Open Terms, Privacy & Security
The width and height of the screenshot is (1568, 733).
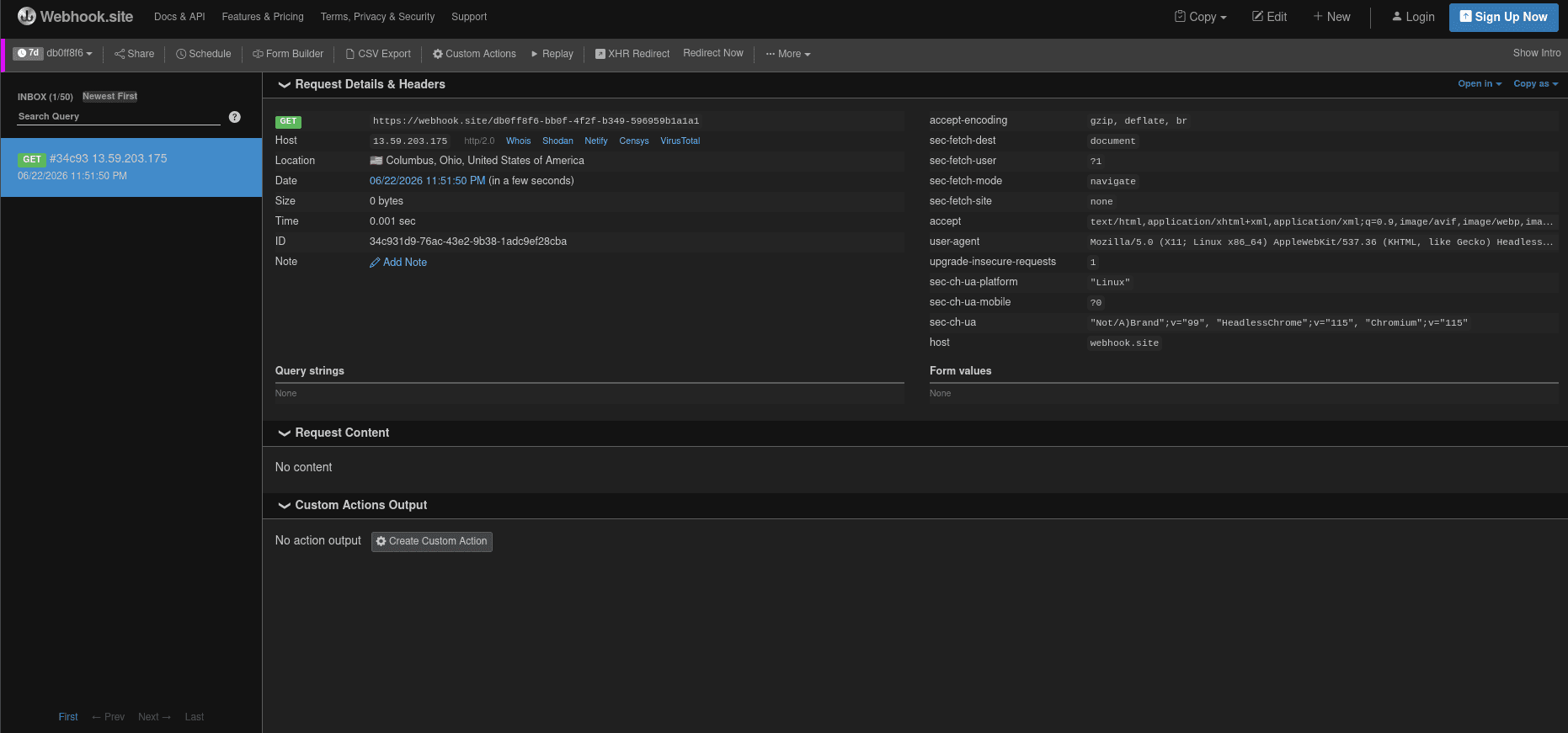point(377,17)
